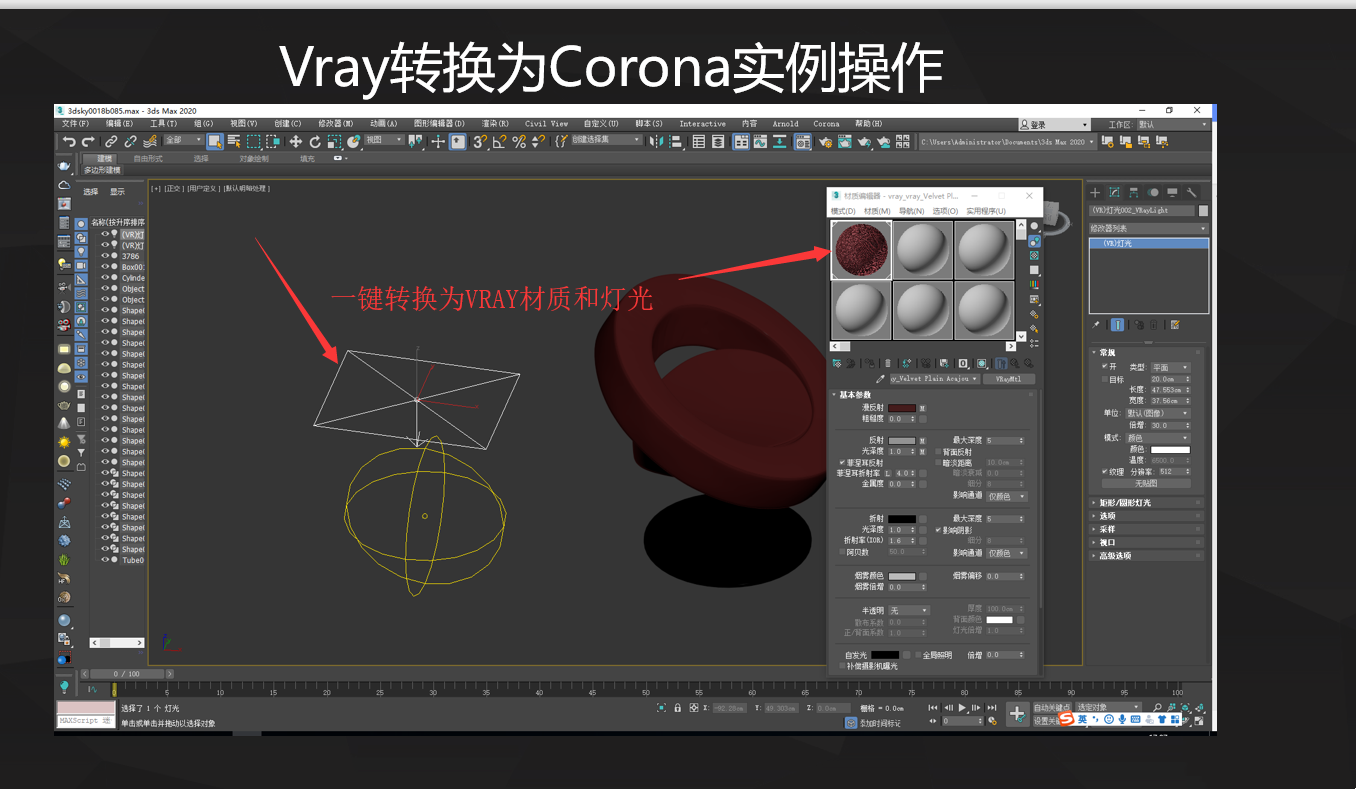Select (VR)灯光 in the modifier stack
Screen dimensions: 1356x789
coord(1149,243)
